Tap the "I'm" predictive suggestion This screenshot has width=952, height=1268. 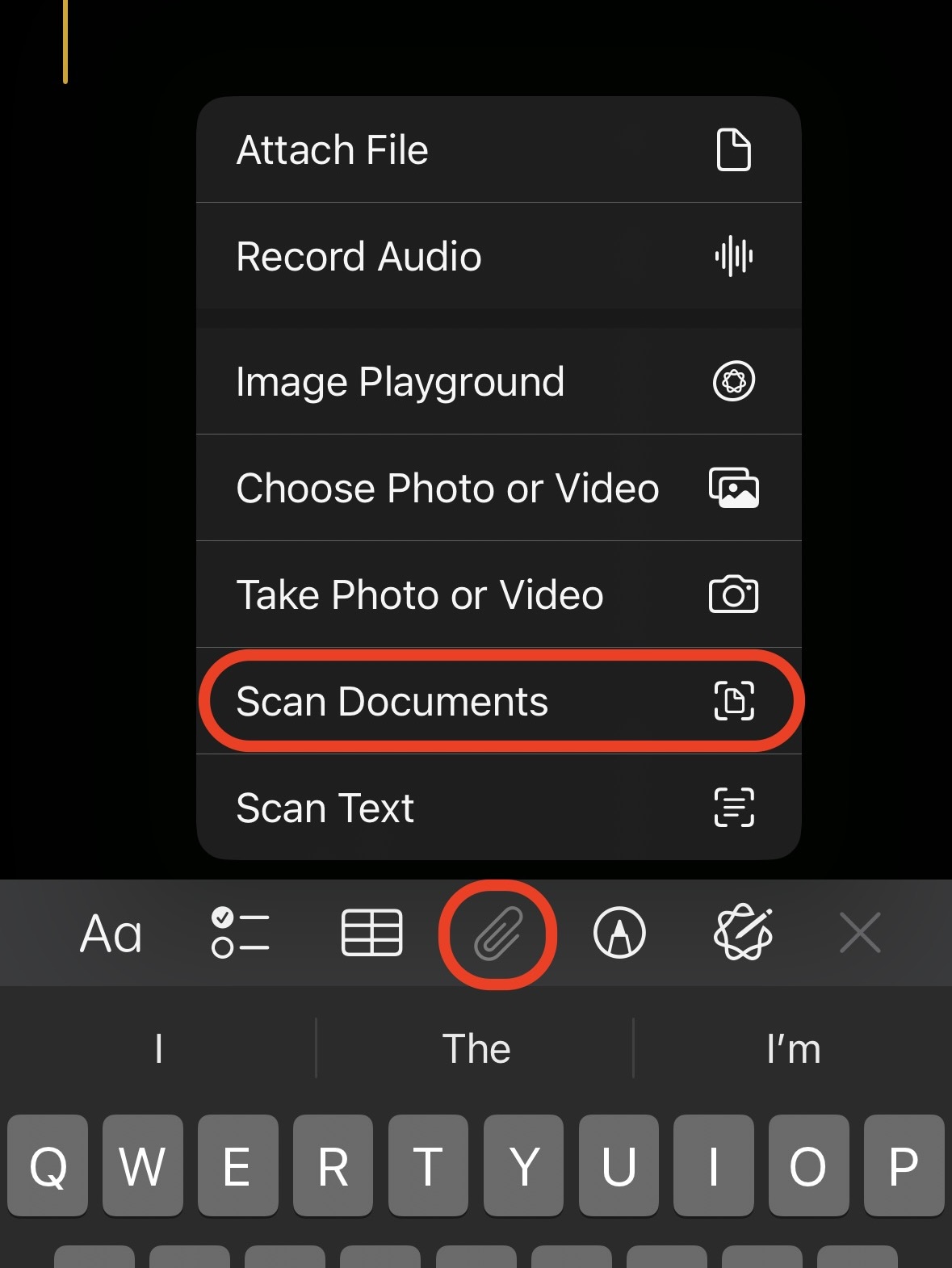point(793,1048)
